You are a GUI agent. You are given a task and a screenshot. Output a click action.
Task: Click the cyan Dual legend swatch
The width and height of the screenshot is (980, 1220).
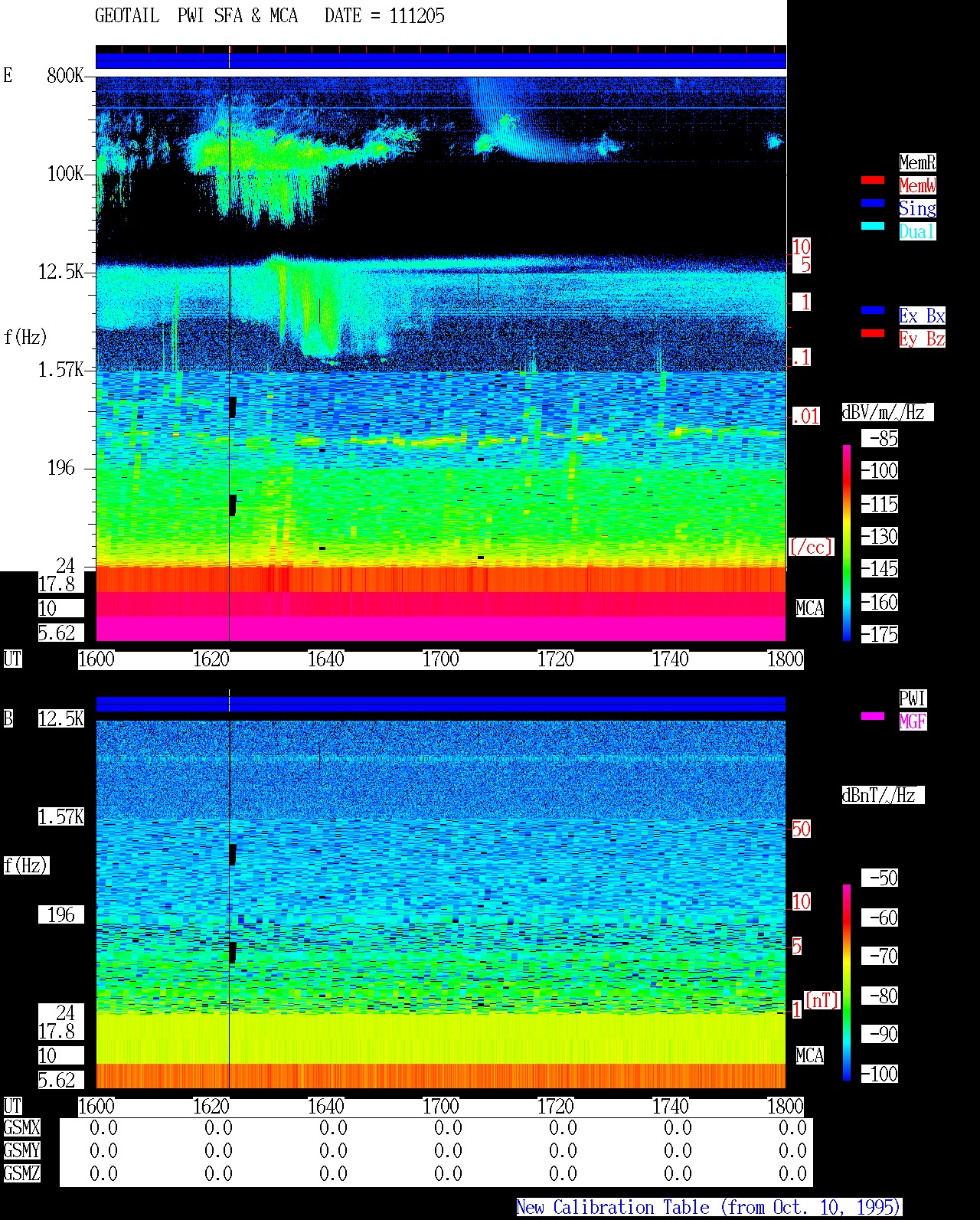coord(873,226)
